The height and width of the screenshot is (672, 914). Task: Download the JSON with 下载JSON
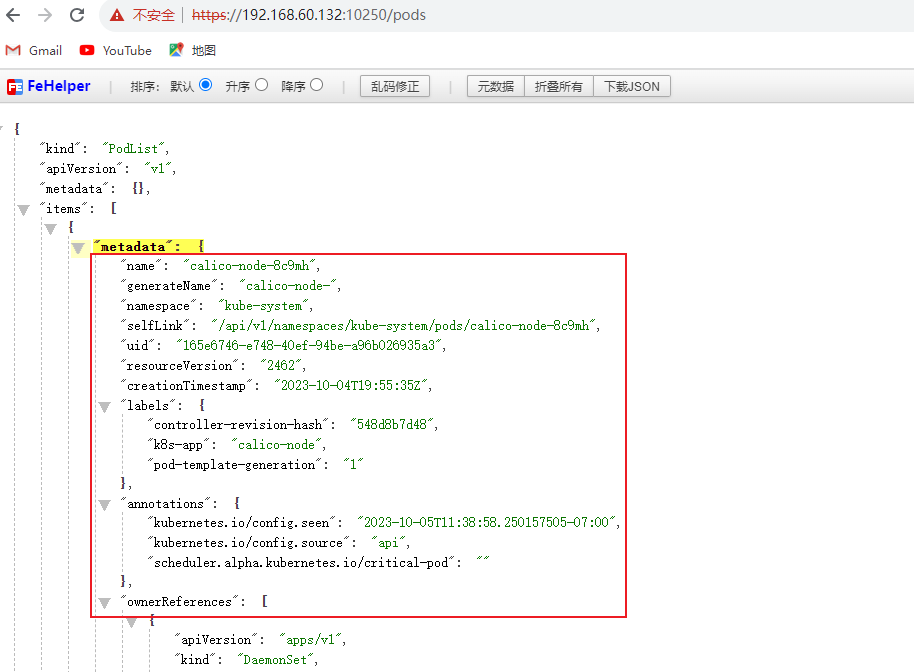click(x=632, y=86)
